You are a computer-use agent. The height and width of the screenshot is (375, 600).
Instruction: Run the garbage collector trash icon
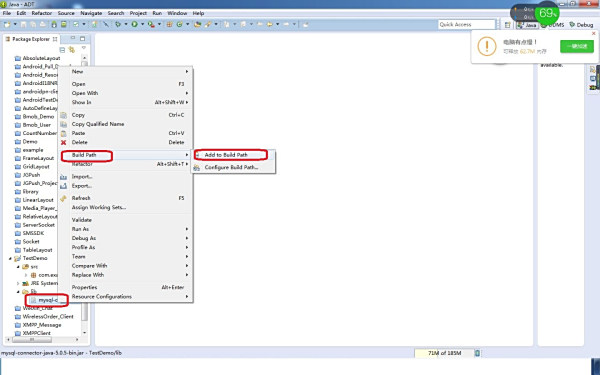click(x=477, y=353)
